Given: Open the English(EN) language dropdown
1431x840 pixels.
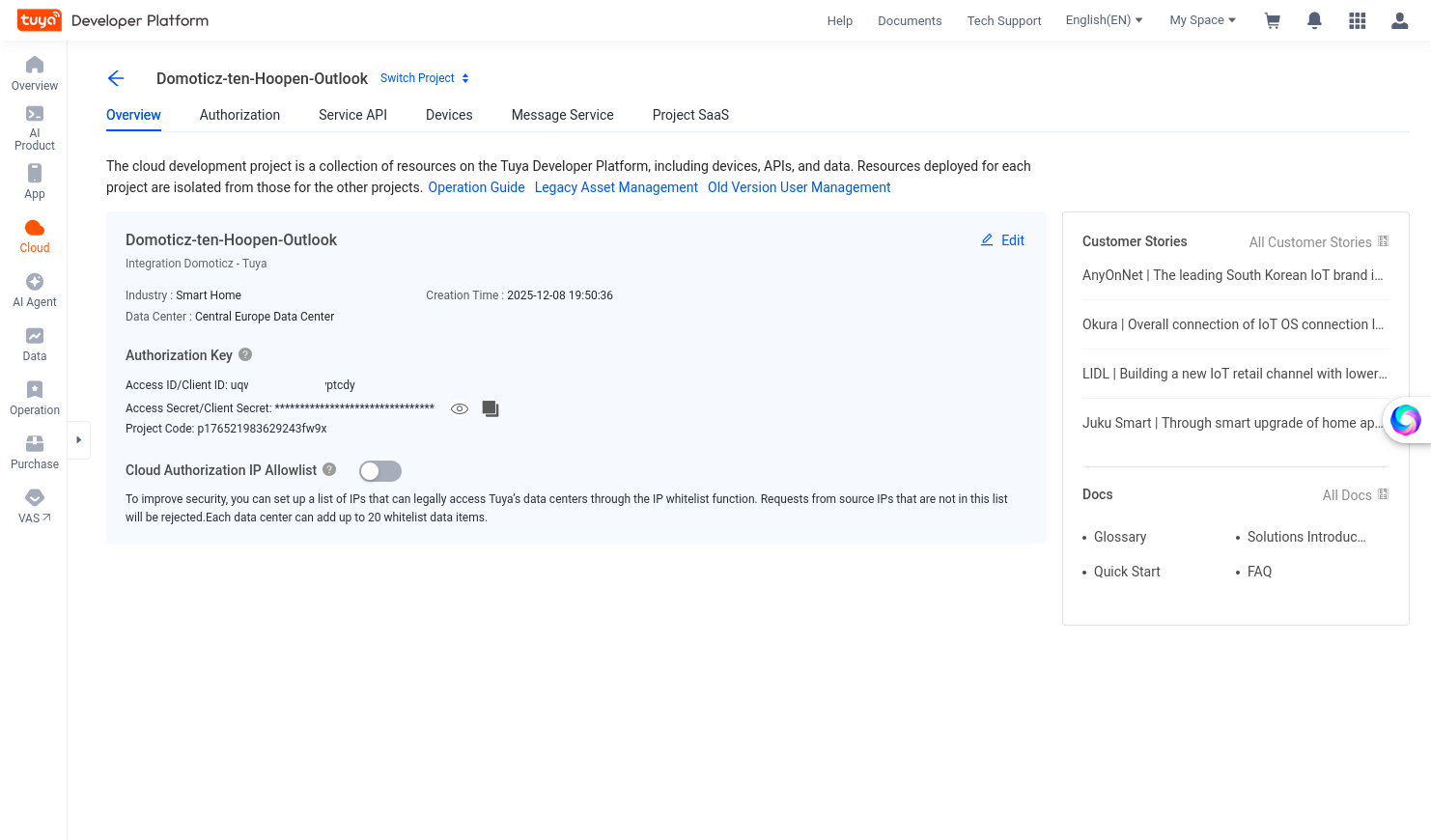Looking at the screenshot, I should click(1104, 20).
